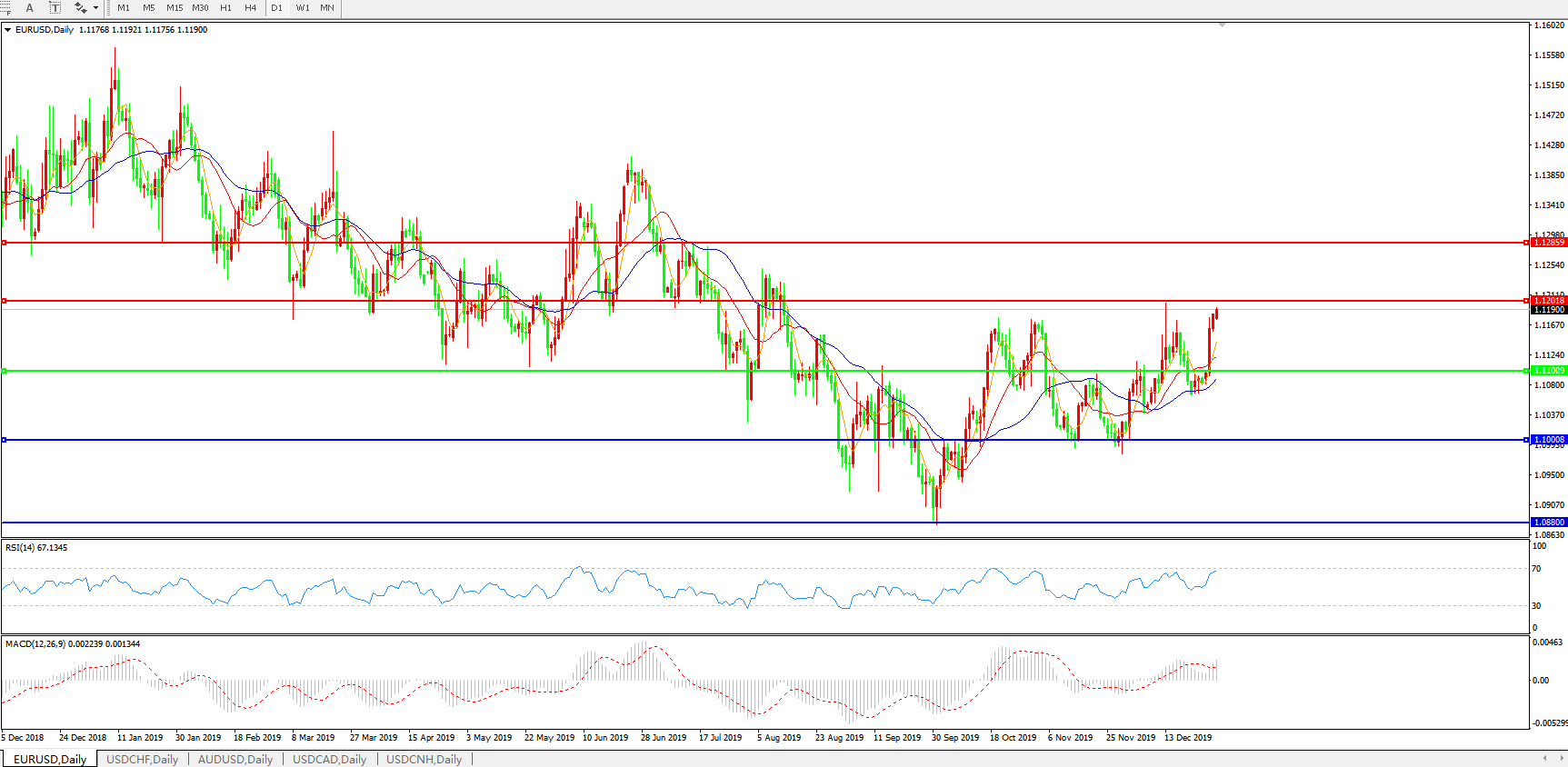Viewport: 1568px width, 767px height.
Task: Open the USDCHF,Daily chart tab
Action: [x=142, y=760]
